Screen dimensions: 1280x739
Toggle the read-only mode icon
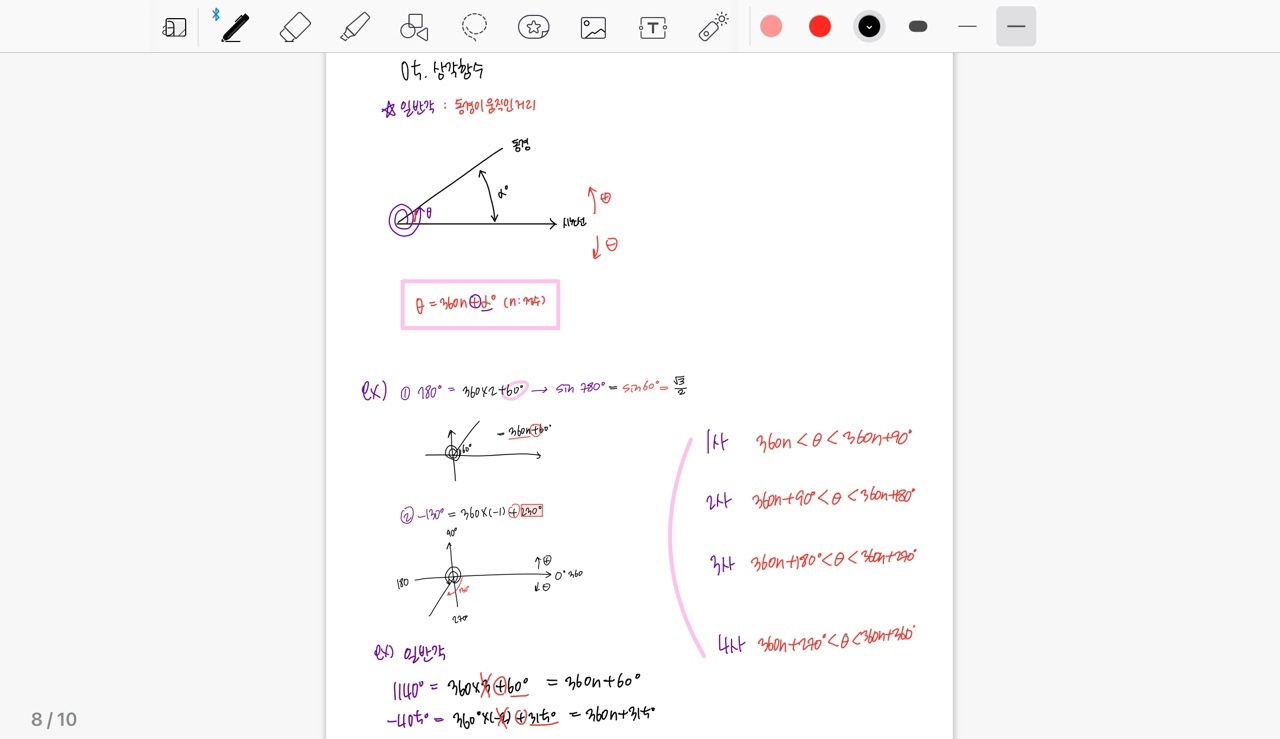175,27
